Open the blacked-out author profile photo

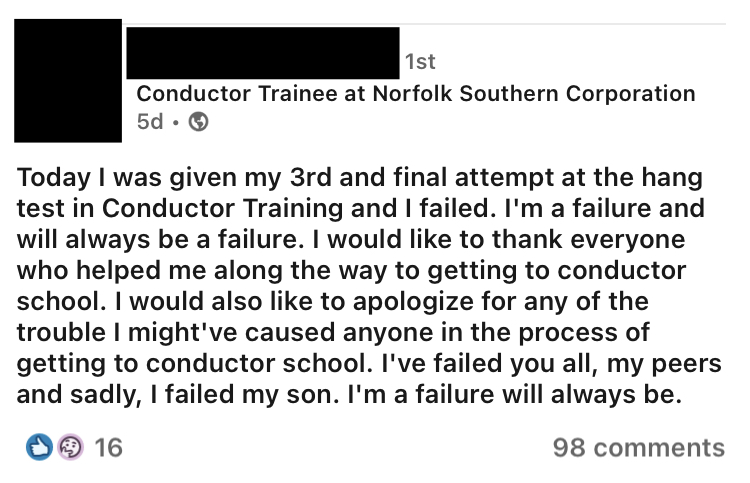pyautogui.click(x=68, y=80)
